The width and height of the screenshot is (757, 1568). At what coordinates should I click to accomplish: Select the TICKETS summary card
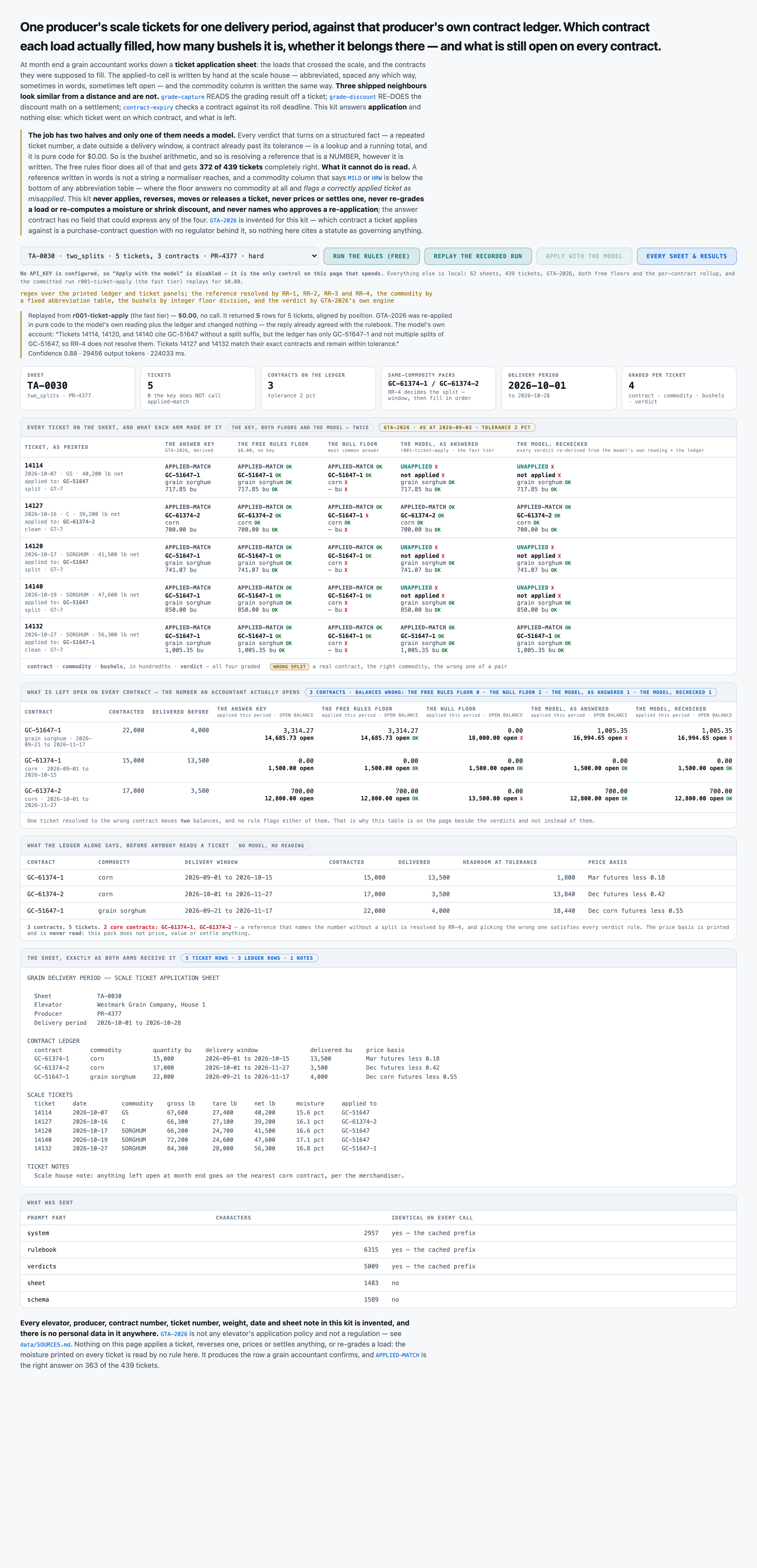(x=198, y=388)
